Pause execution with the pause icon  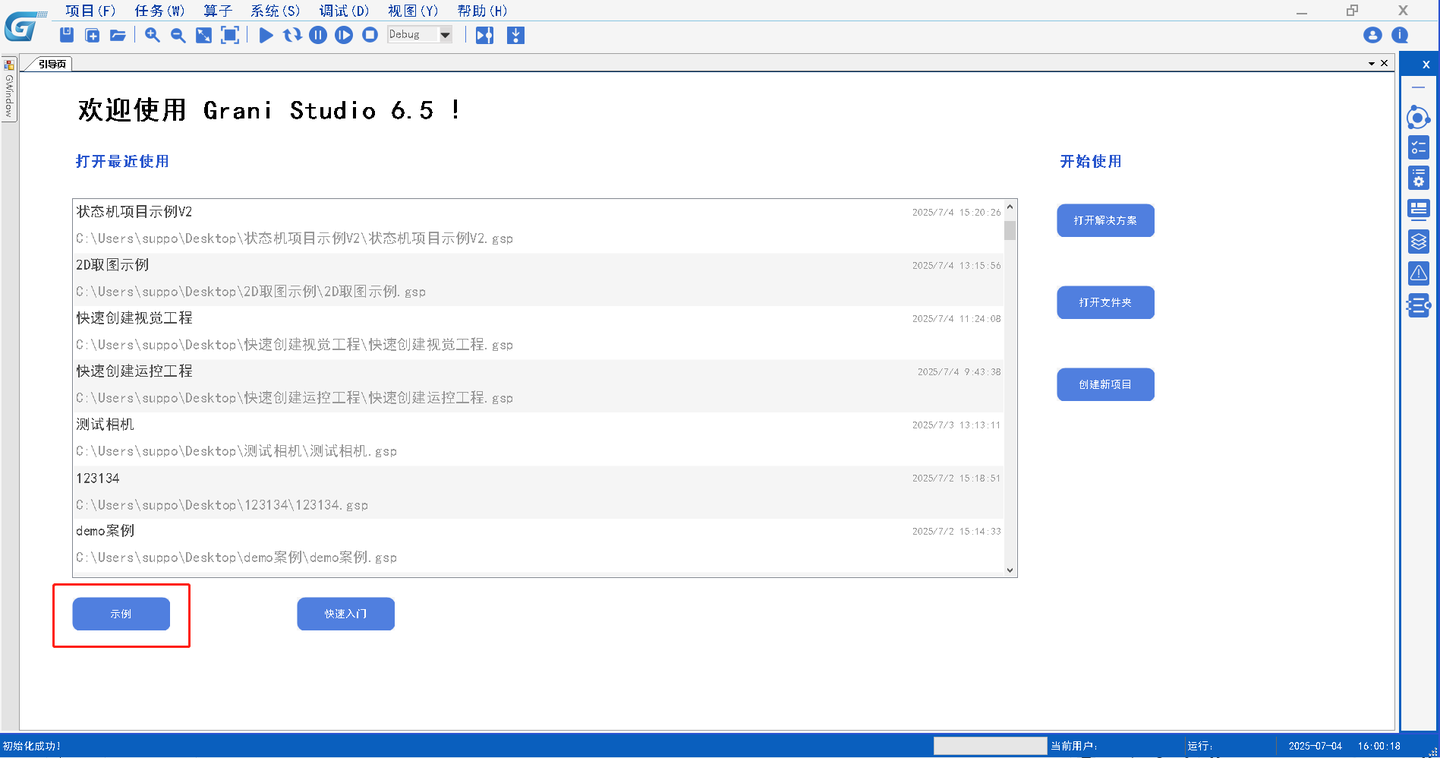[x=318, y=35]
